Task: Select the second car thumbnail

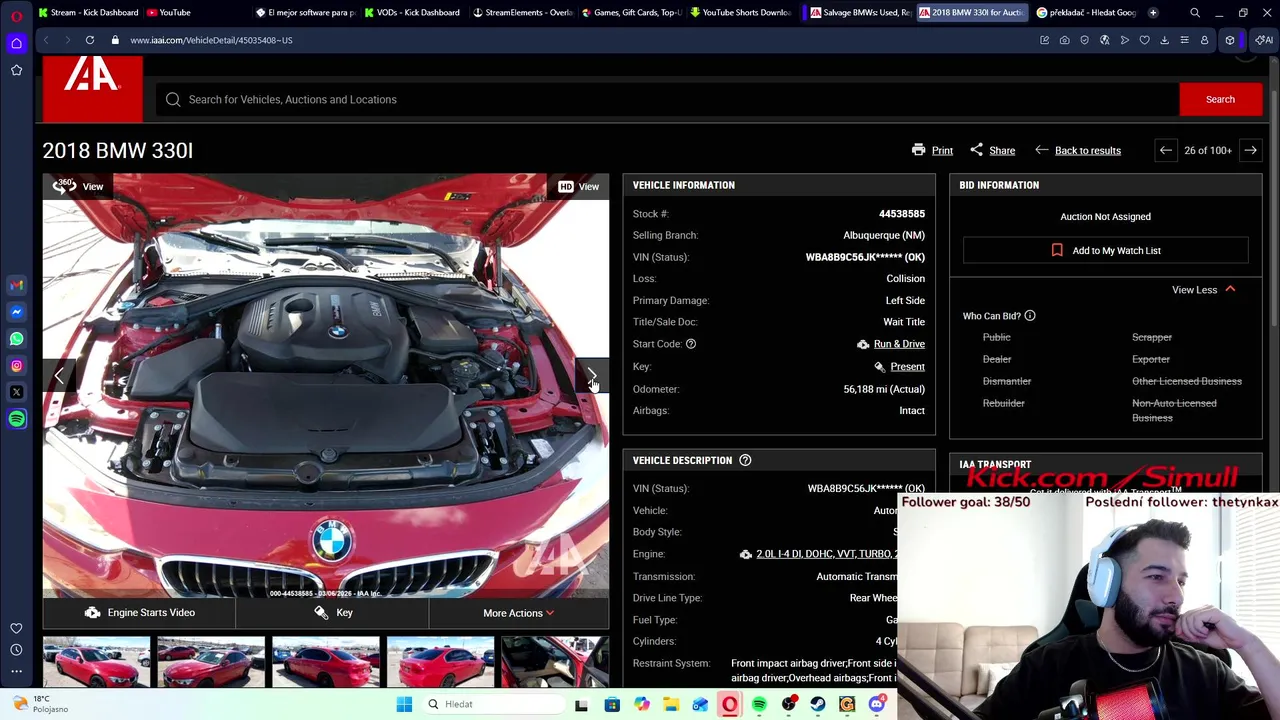Action: (211, 662)
